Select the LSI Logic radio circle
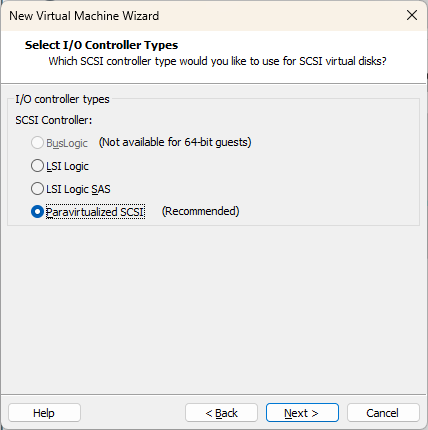428x430 pixels. pos(37,166)
